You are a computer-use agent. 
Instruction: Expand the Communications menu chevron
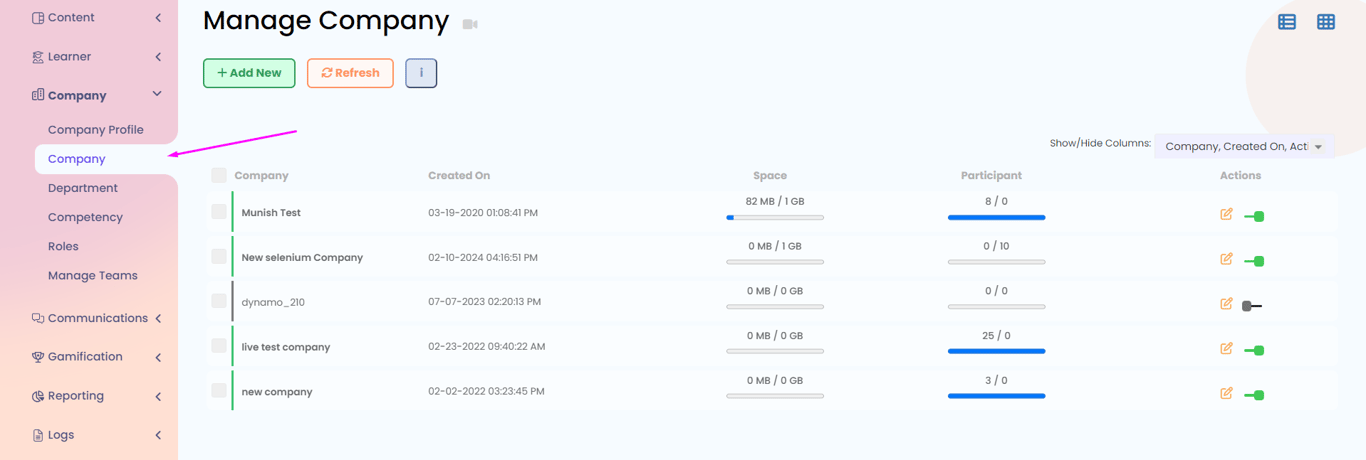[158, 318]
